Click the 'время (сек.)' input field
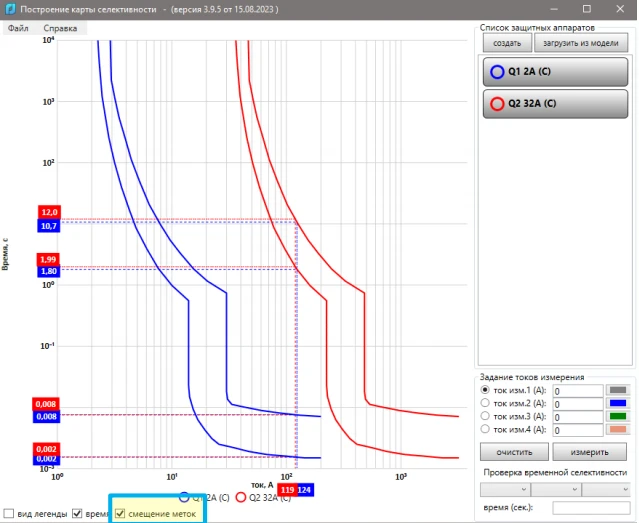The image size is (639, 523). (590, 508)
